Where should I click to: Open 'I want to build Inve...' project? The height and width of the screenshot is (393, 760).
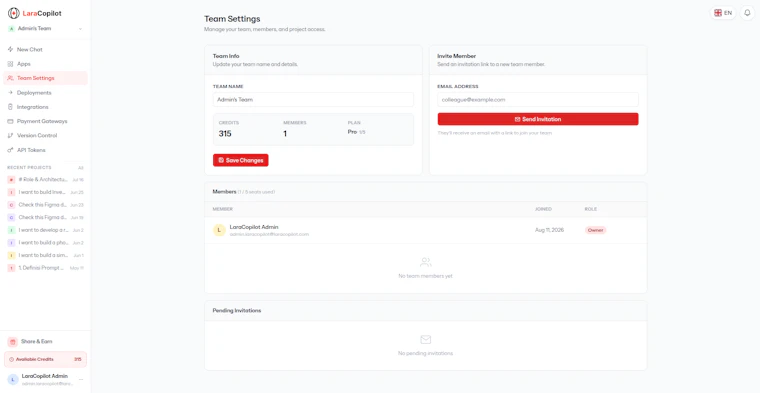[x=45, y=192]
